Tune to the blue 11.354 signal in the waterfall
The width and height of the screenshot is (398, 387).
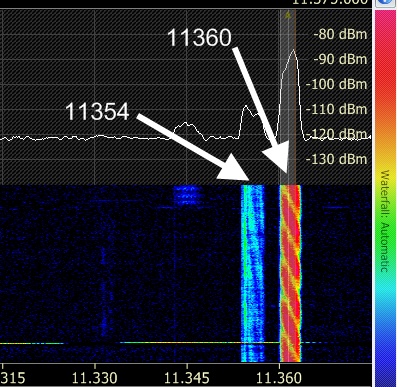[252, 273]
